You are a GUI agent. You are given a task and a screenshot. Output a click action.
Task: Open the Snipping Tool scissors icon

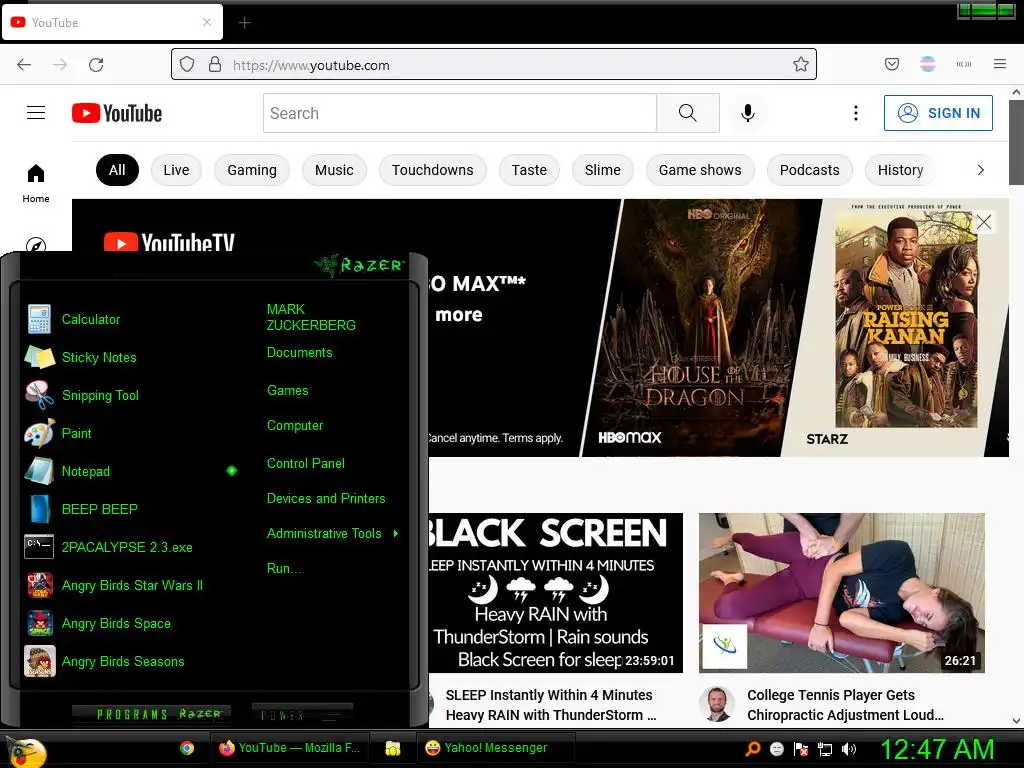(x=39, y=395)
